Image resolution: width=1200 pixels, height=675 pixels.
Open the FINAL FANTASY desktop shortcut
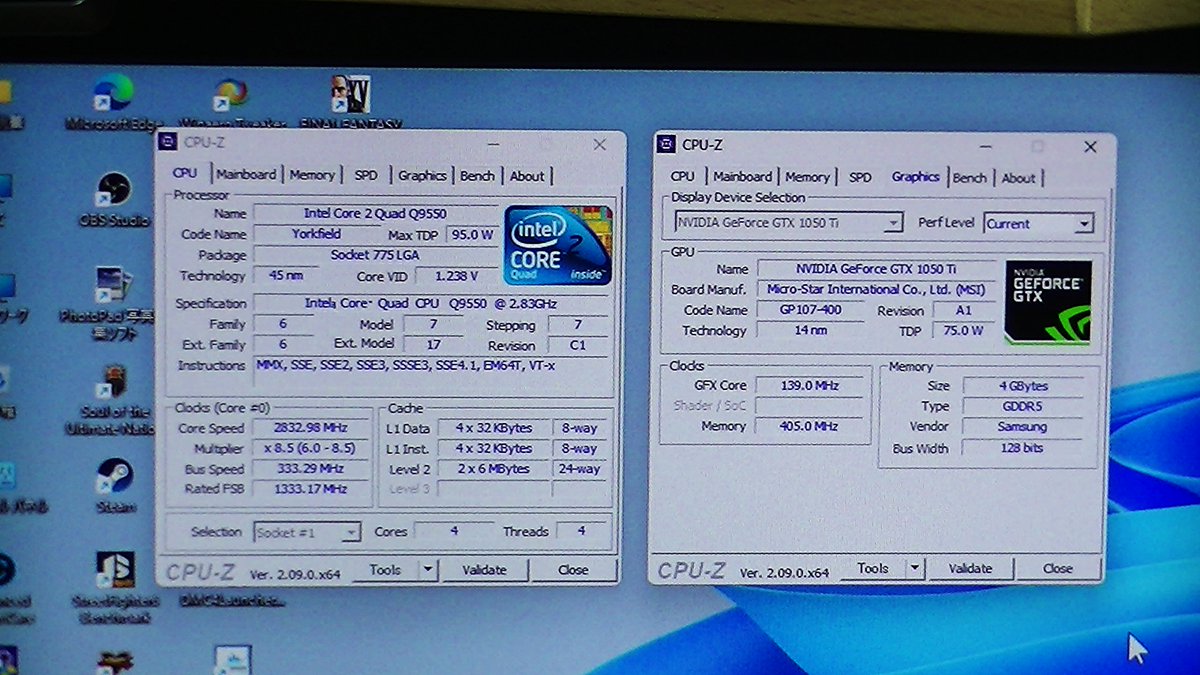[351, 102]
